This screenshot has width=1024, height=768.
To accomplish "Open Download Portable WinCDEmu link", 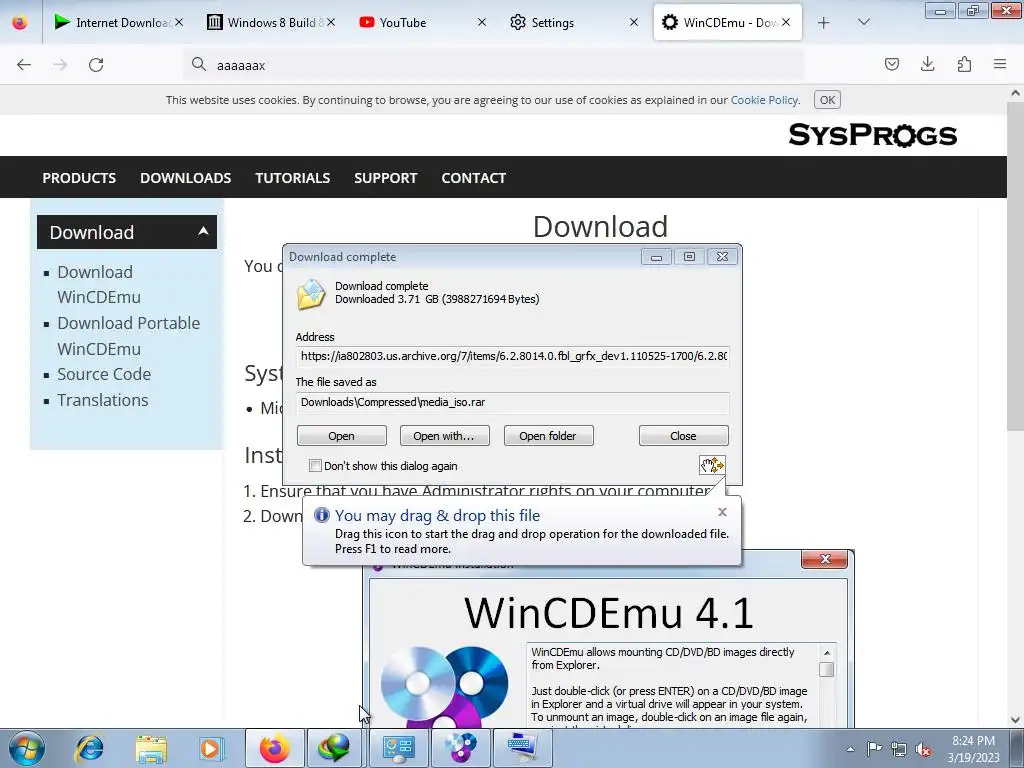I will coord(129,336).
